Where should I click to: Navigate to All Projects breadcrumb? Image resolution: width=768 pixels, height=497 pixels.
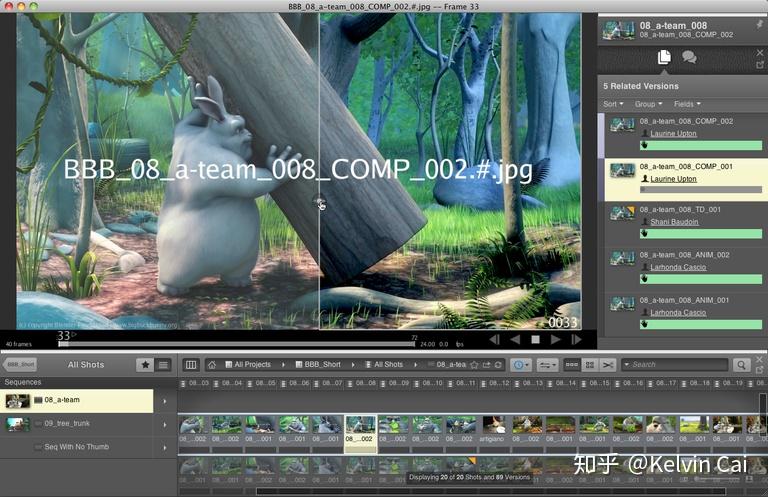(248, 365)
